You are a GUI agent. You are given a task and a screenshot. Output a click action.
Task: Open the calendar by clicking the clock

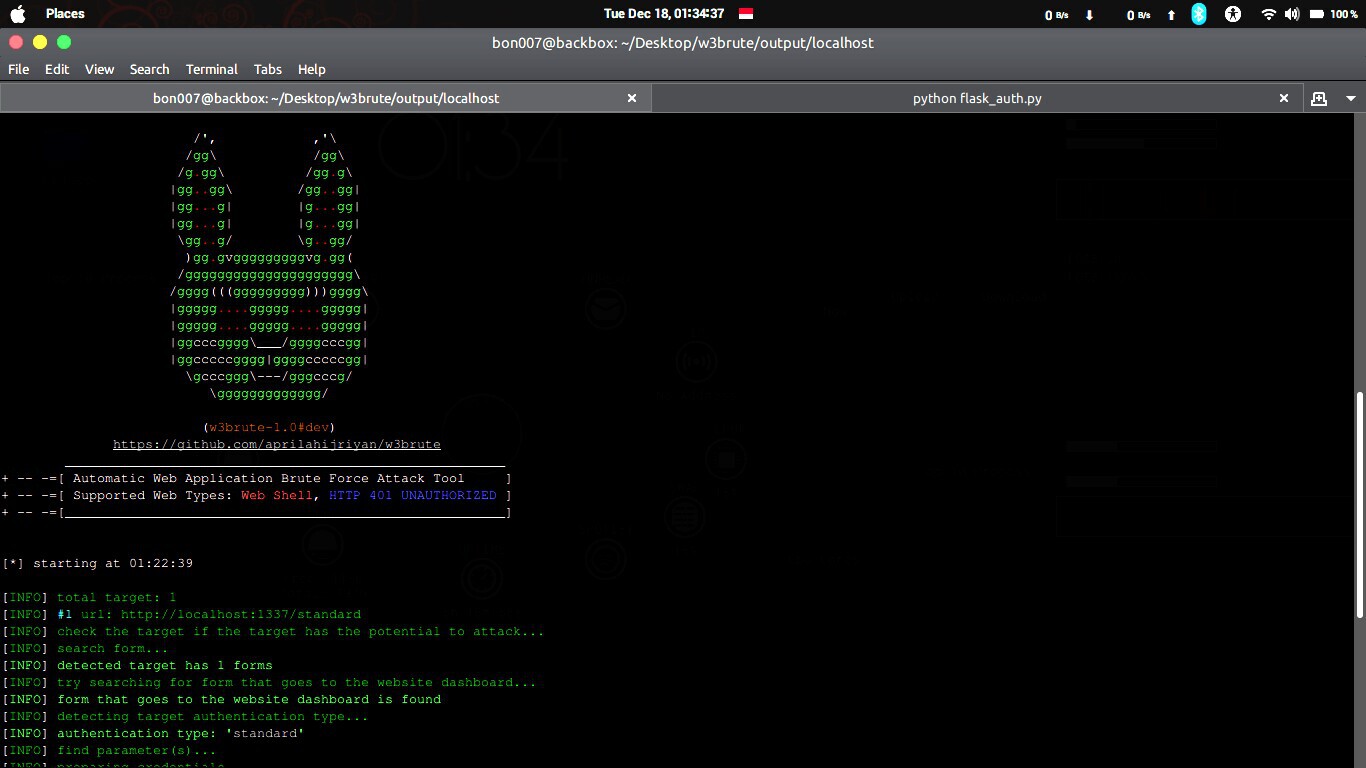(x=664, y=14)
